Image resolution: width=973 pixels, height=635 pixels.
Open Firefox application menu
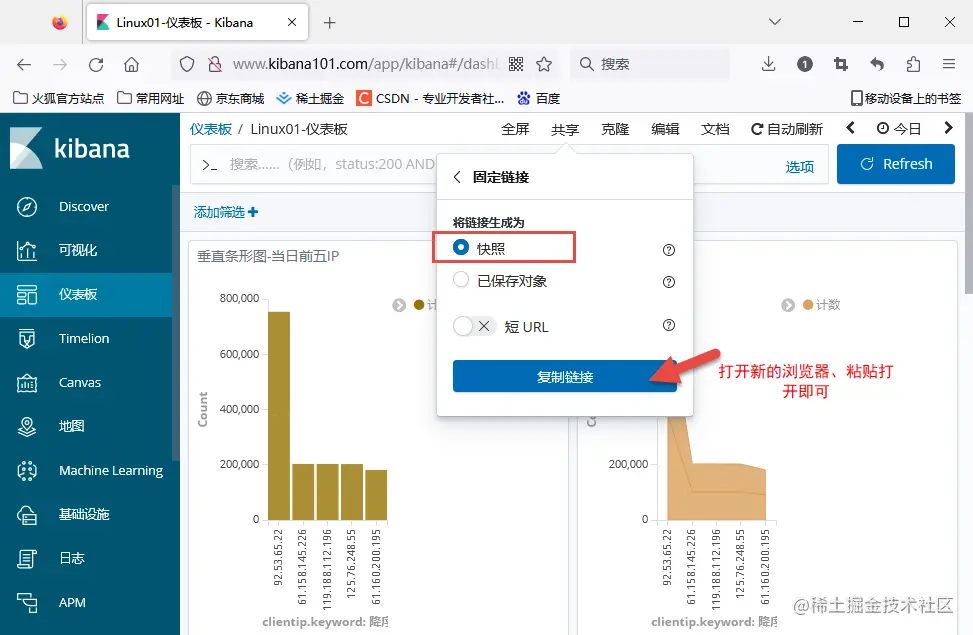(948, 64)
